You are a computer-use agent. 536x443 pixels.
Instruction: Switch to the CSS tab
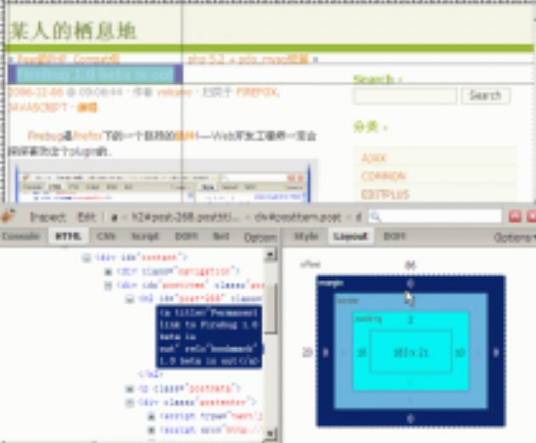[106, 236]
